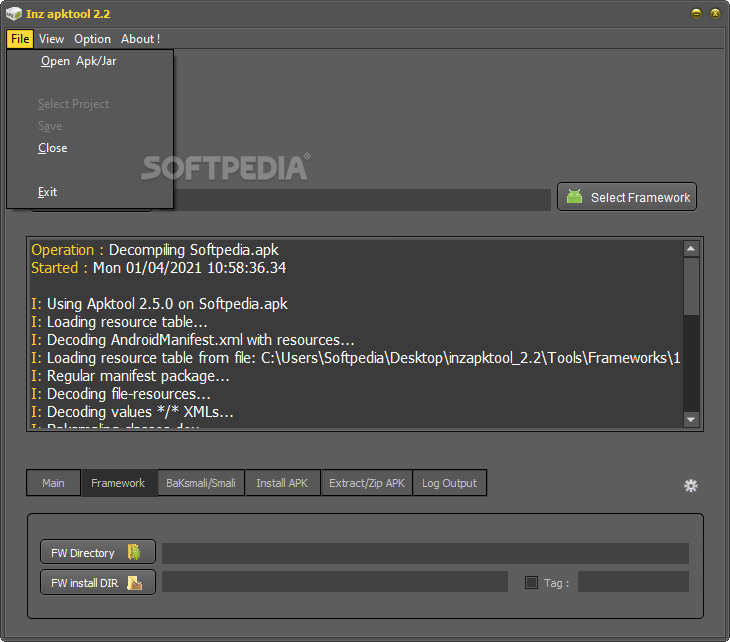This screenshot has height=642, width=730.
Task: Click the 'Loading resource table...' log line
Action: [119, 322]
